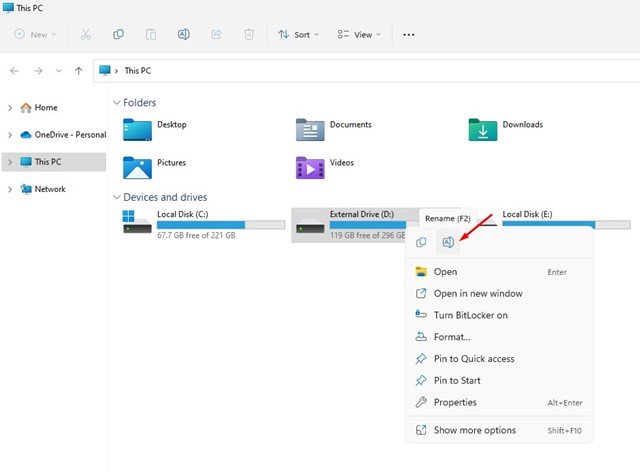Image resolution: width=640 pixels, height=472 pixels.
Task: Click the Share icon in toolbar
Action: click(216, 34)
